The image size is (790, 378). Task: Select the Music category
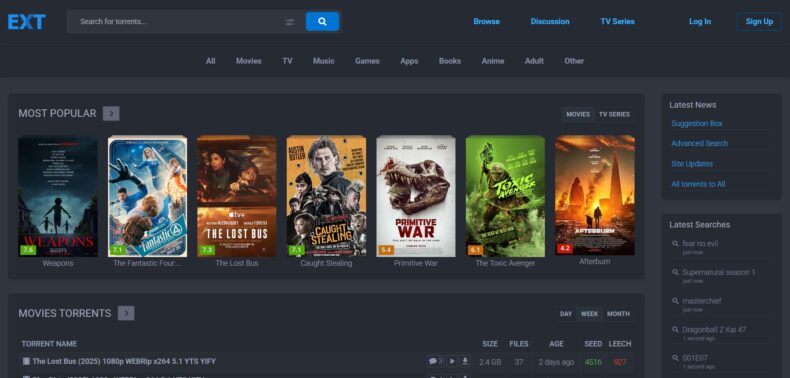tap(323, 61)
